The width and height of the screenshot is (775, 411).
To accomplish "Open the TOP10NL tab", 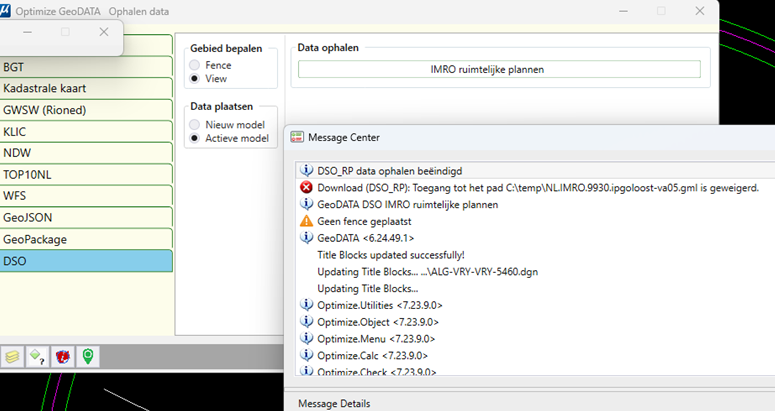I will pos(86,175).
